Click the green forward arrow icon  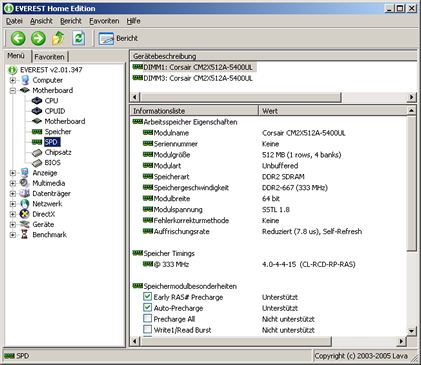coord(38,38)
